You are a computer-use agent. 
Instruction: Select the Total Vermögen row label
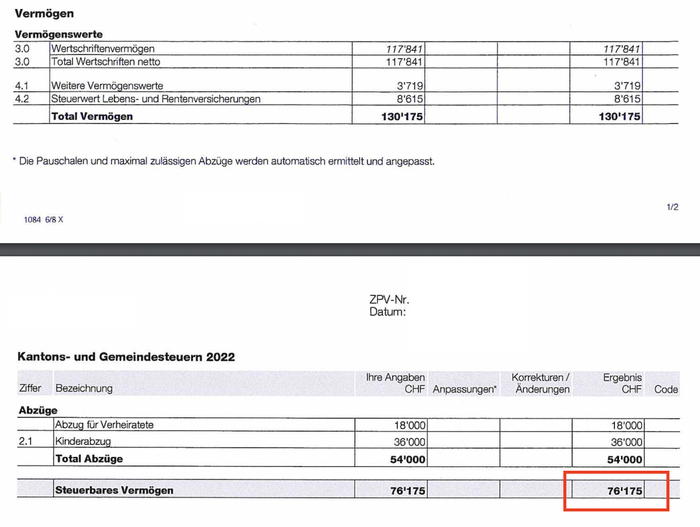(x=92, y=116)
